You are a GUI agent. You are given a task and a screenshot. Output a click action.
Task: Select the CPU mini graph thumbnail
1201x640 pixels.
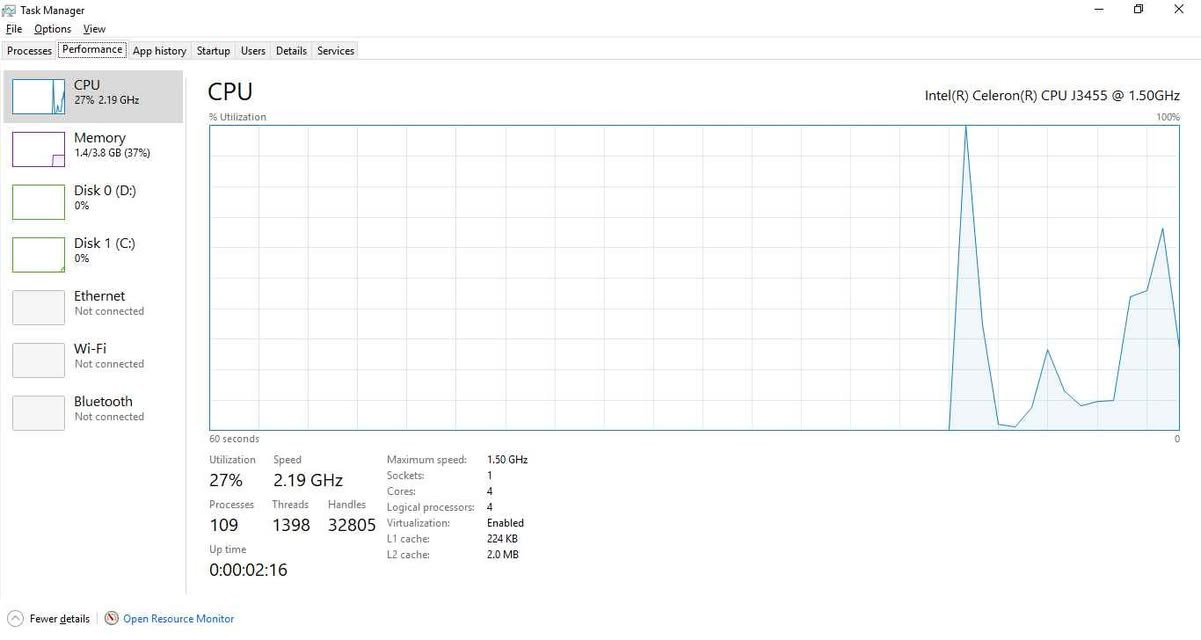(x=38, y=95)
